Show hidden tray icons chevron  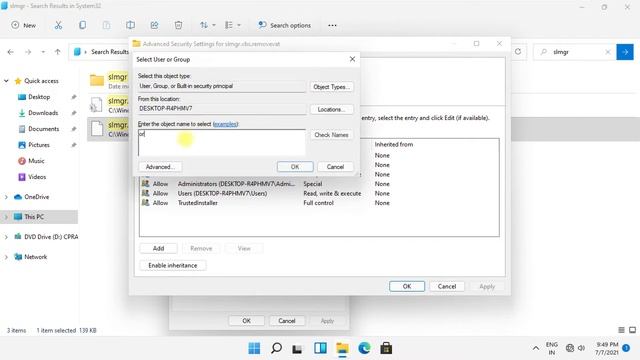[536, 348]
